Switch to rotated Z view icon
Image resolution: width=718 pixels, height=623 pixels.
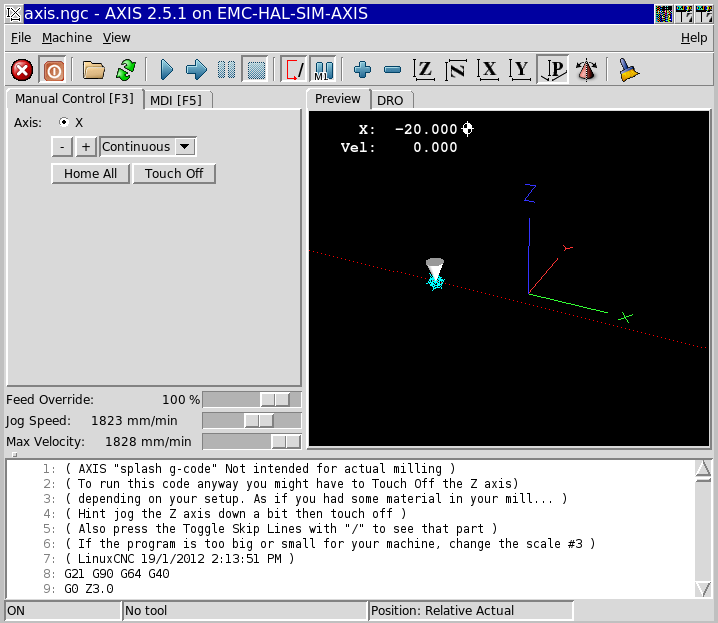456,70
